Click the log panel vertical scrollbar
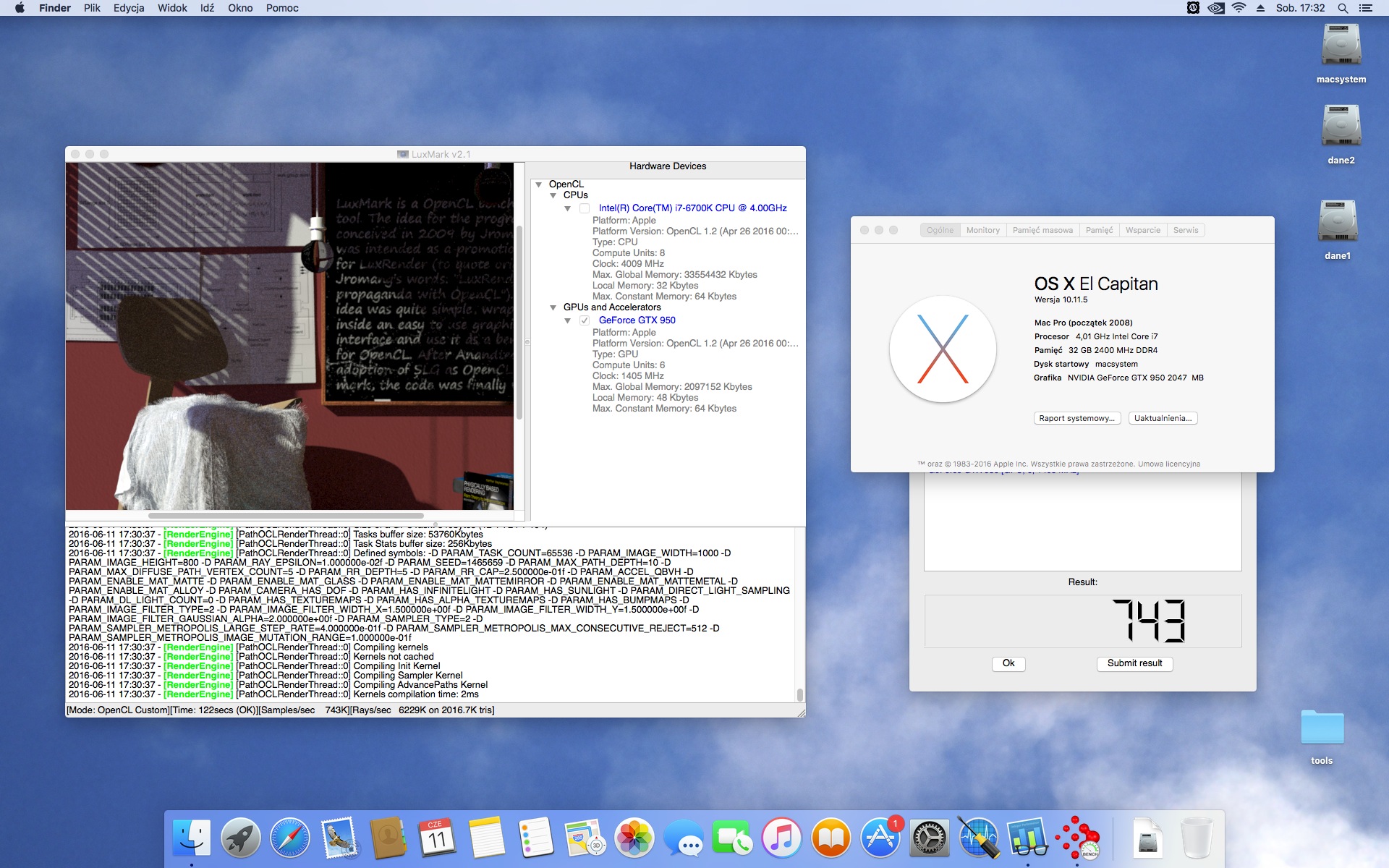1389x868 pixels. [x=799, y=694]
